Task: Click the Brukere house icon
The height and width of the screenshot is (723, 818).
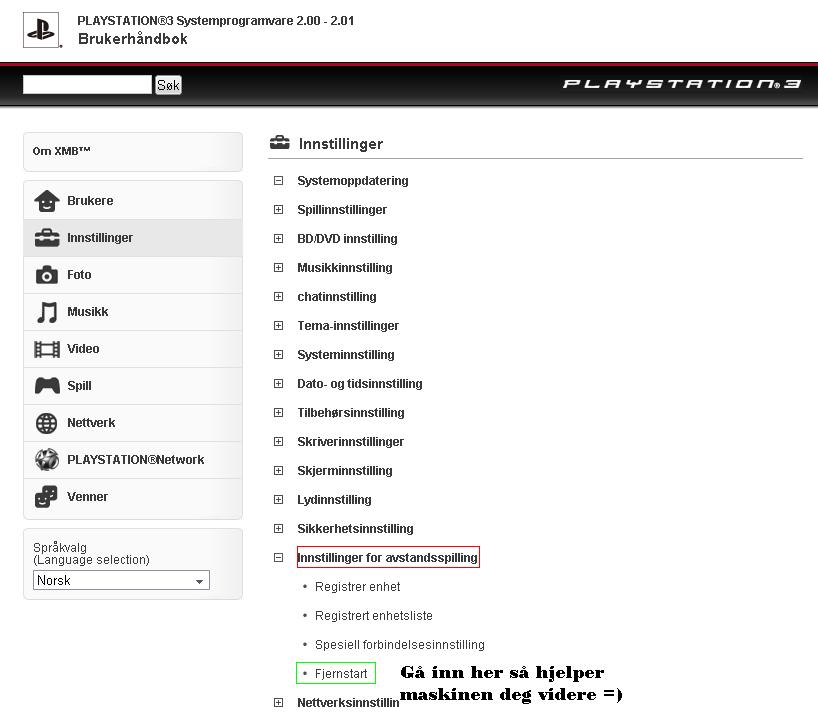Action: pyautogui.click(x=46, y=201)
